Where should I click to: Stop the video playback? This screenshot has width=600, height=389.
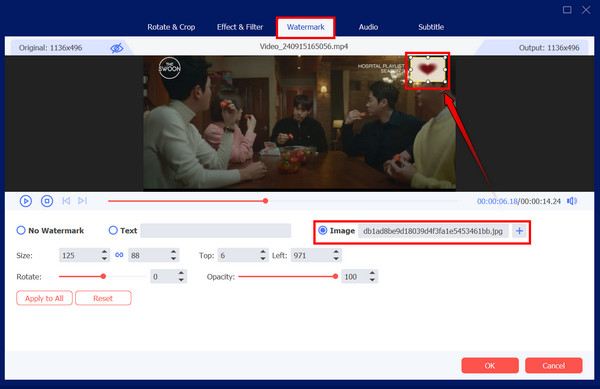pos(47,201)
